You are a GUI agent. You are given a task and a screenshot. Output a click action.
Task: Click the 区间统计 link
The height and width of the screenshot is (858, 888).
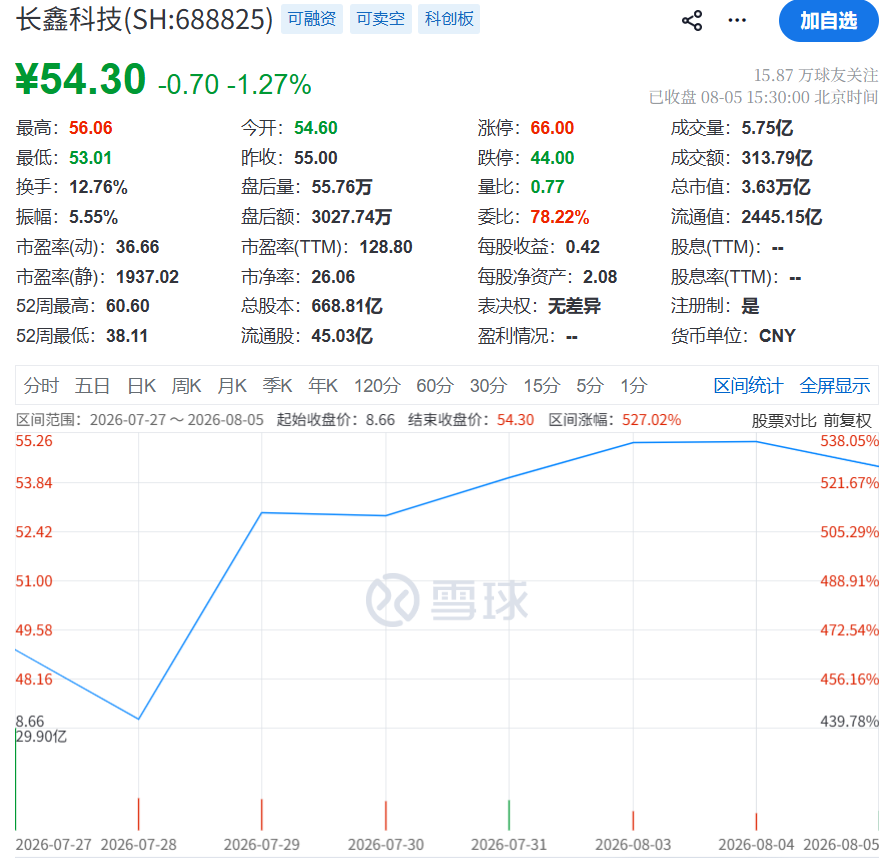pyautogui.click(x=748, y=386)
